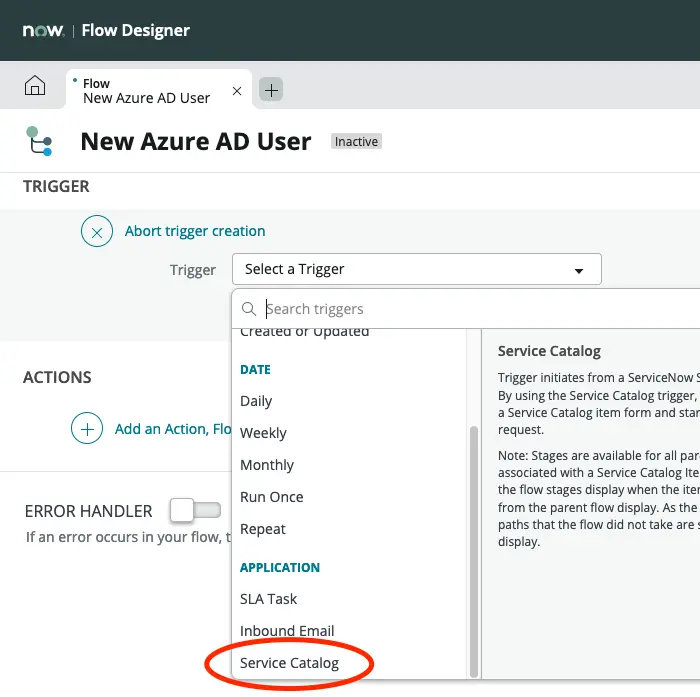Choose the Inbound Email trigger
The height and width of the screenshot is (697, 700).
(x=287, y=631)
